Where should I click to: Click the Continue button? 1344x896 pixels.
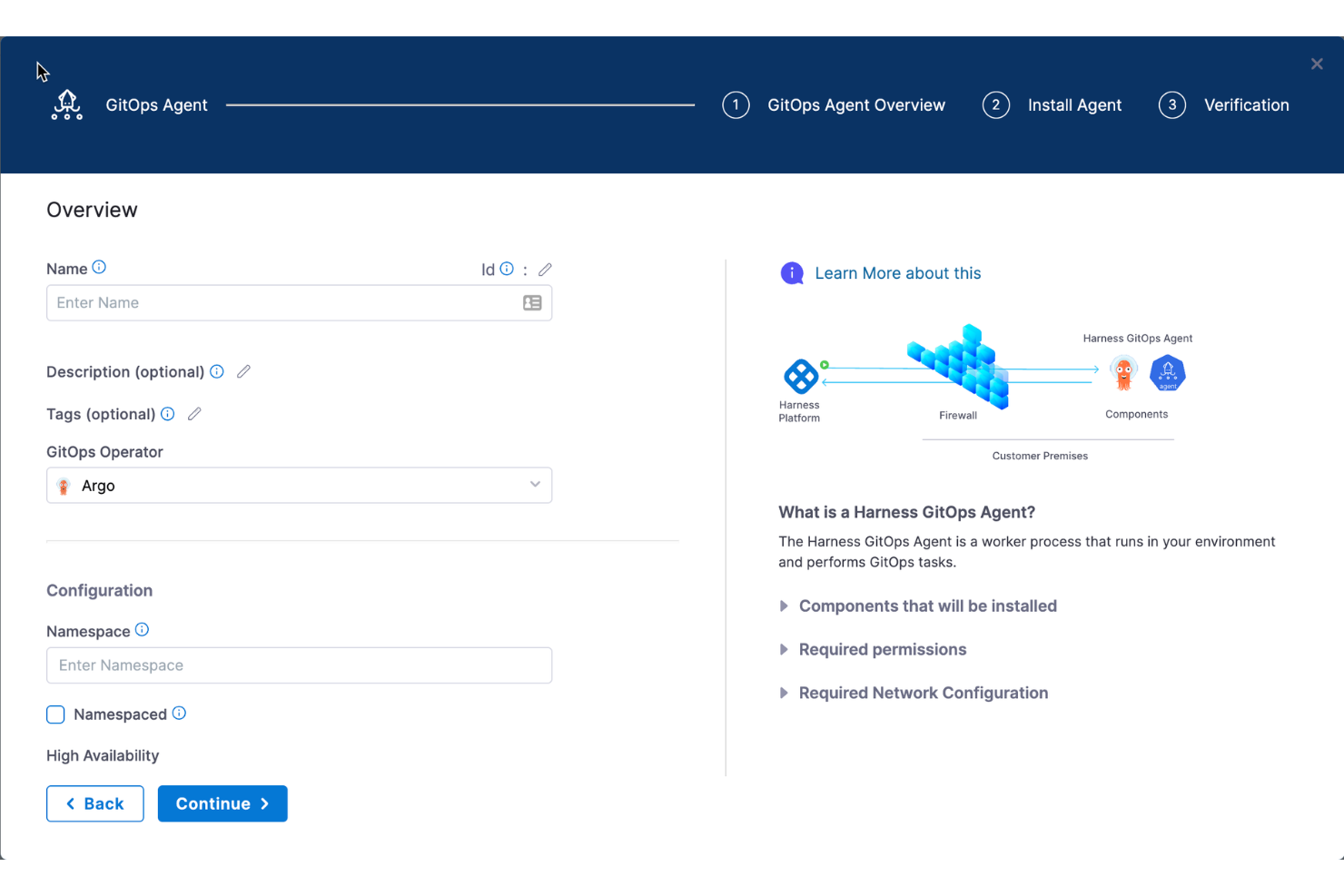(x=222, y=803)
